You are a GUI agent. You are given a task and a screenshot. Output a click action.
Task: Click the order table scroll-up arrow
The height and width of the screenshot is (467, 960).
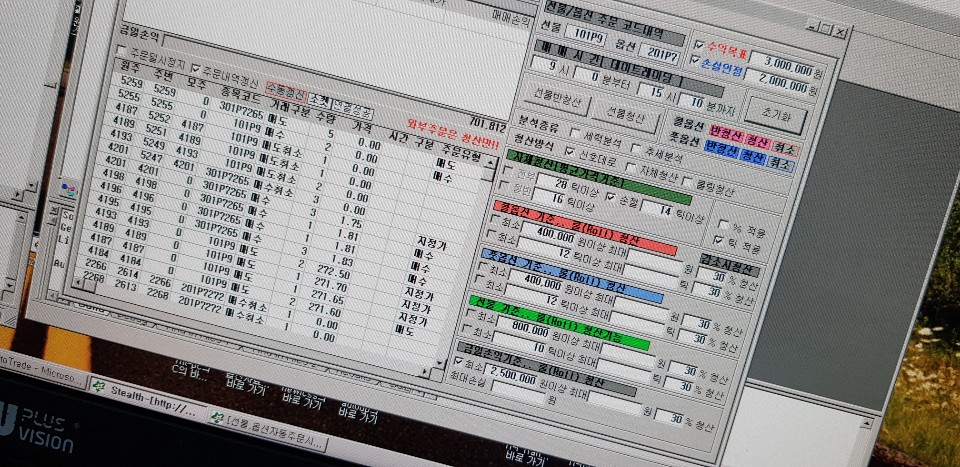coord(489,163)
